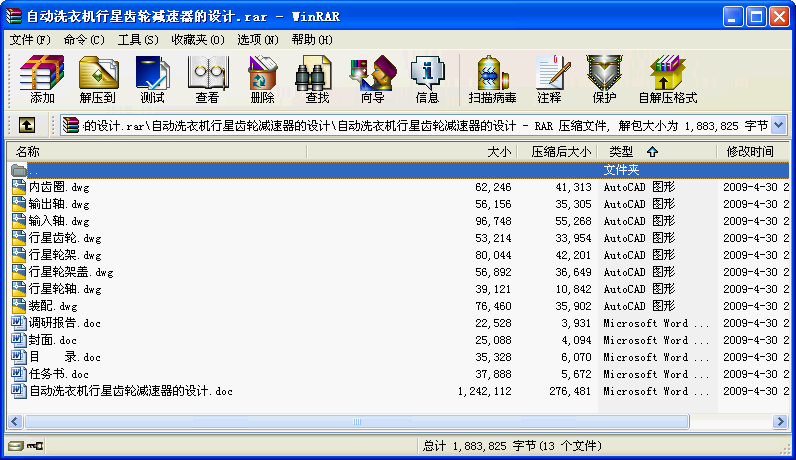
Task: Click the icon of 装配.dwg
Action: pyautogui.click(x=19, y=306)
